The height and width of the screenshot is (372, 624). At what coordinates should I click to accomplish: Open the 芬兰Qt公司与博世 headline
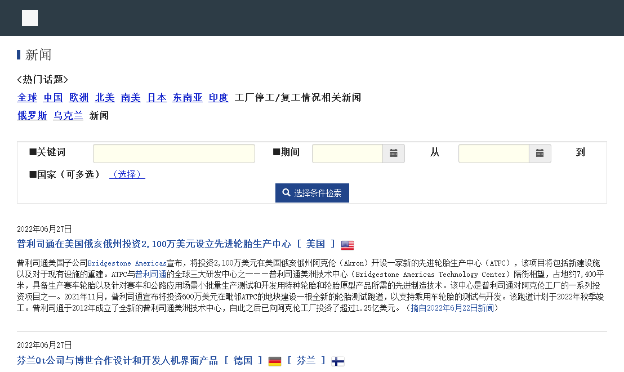click(117, 360)
